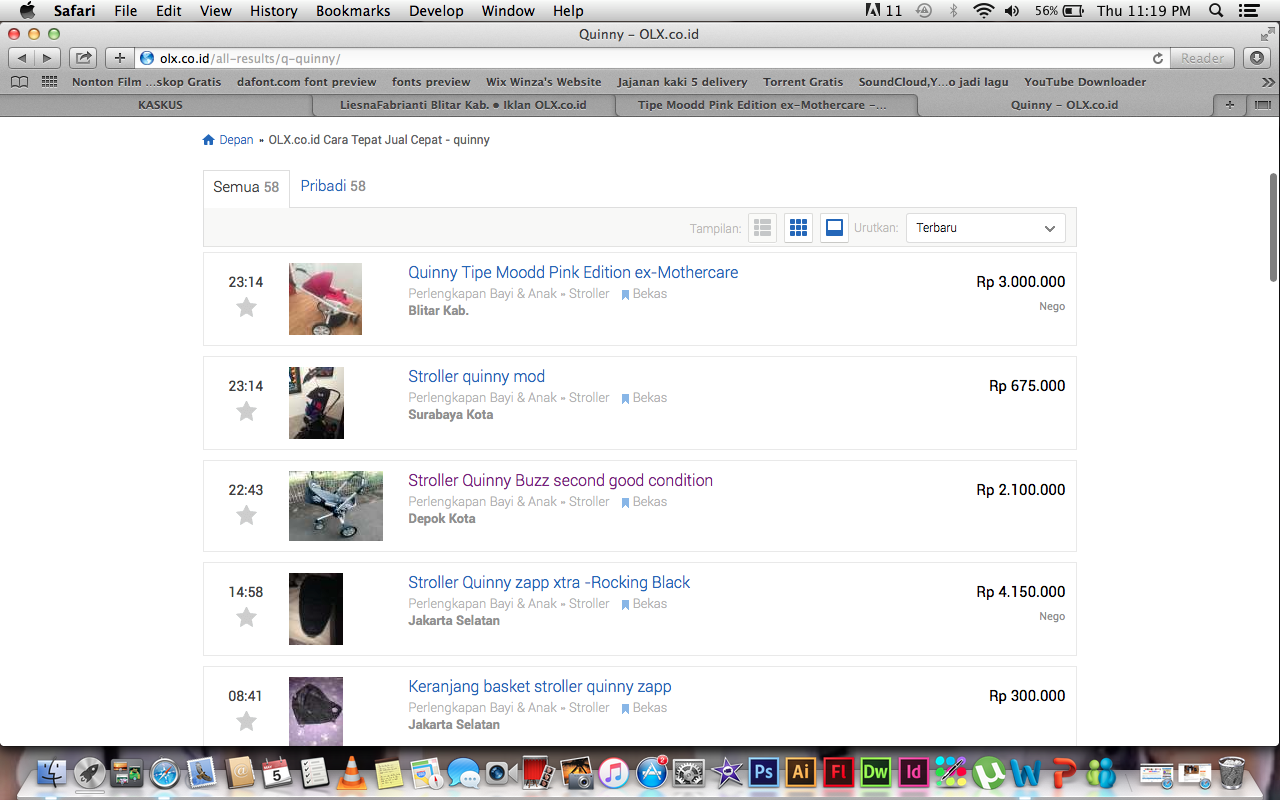
Task: Click the Surabaya Kota location text
Action: coord(451,414)
